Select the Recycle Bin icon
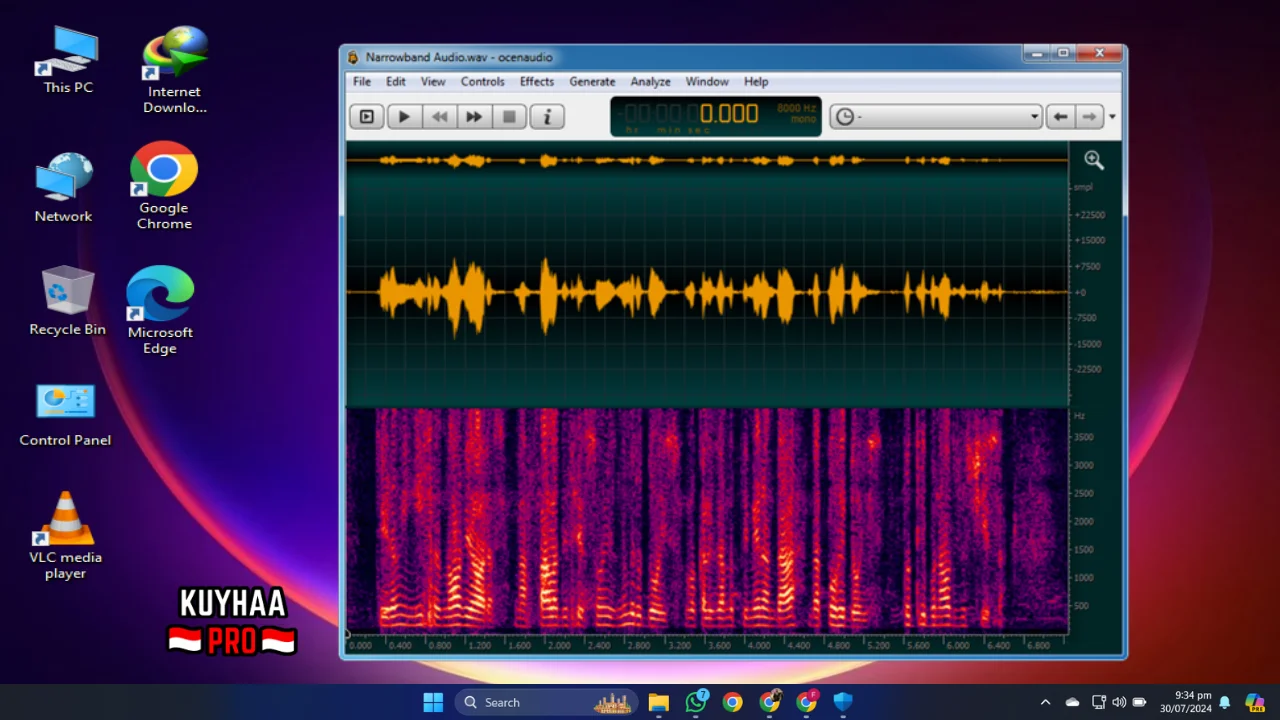Image resolution: width=1280 pixels, height=720 pixels. click(67, 300)
